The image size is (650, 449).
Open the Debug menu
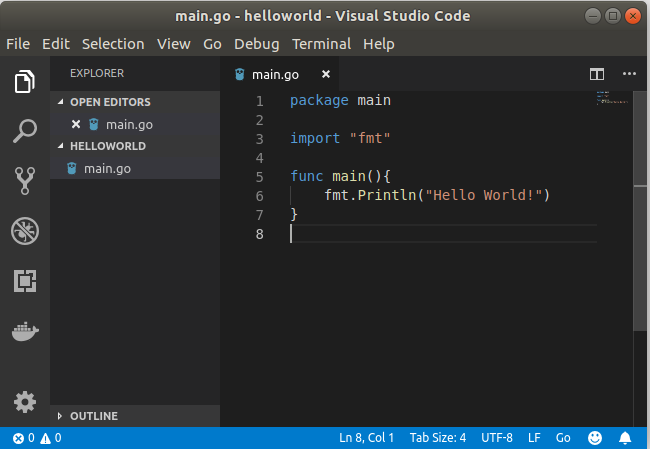[x=257, y=44]
